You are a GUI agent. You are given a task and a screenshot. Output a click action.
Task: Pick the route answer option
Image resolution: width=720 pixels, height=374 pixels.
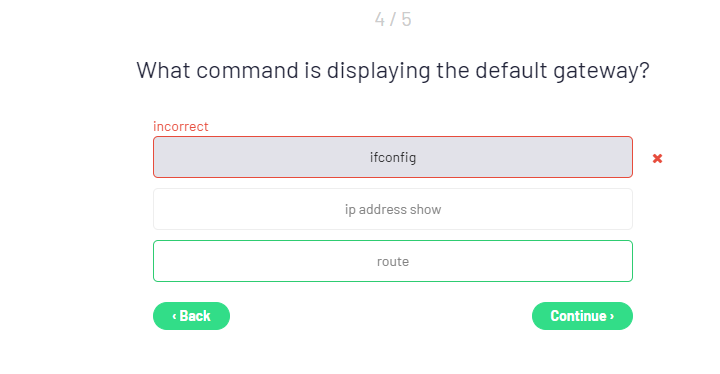pyautogui.click(x=393, y=261)
